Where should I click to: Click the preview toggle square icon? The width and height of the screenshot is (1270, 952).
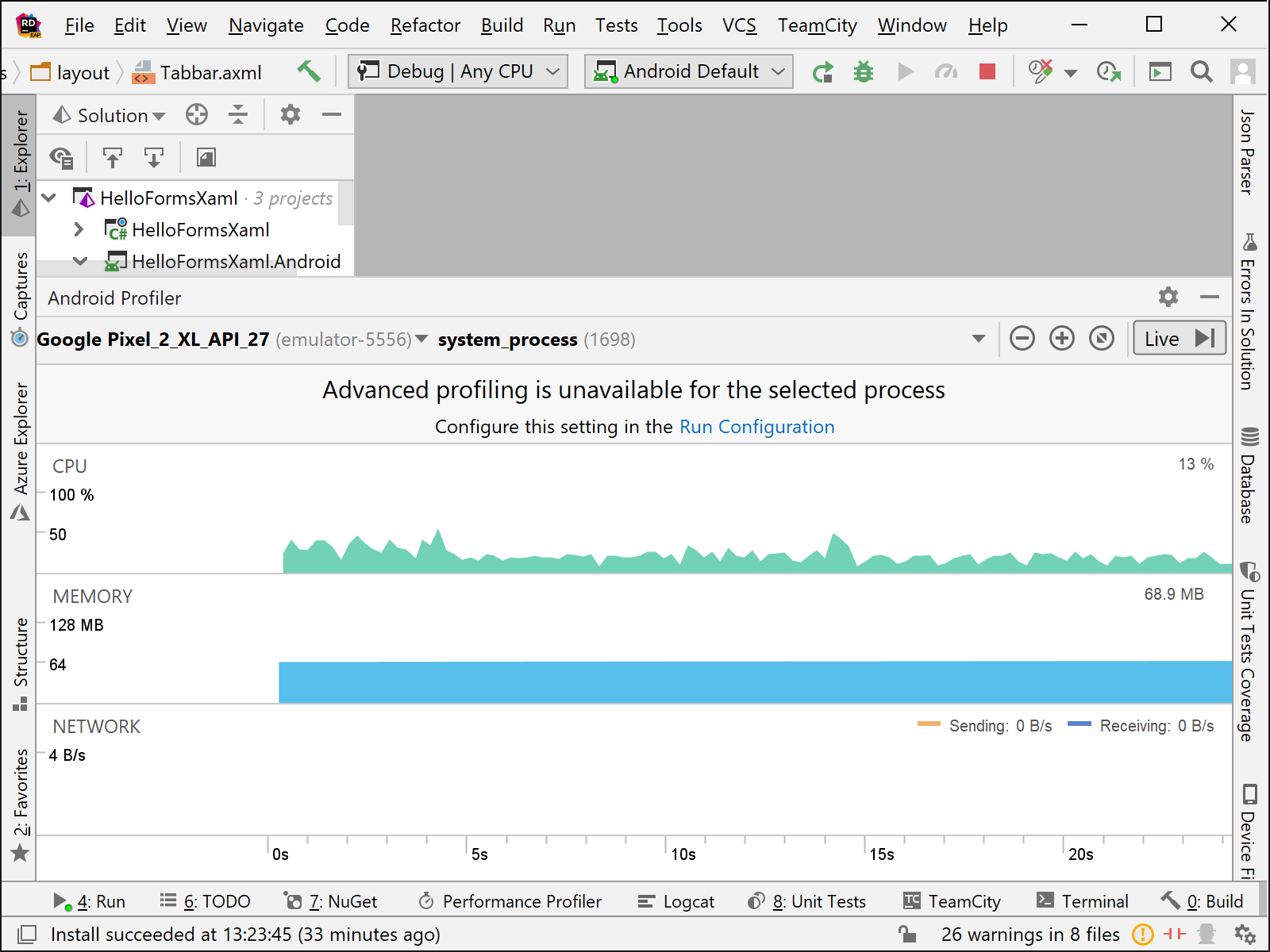206,158
